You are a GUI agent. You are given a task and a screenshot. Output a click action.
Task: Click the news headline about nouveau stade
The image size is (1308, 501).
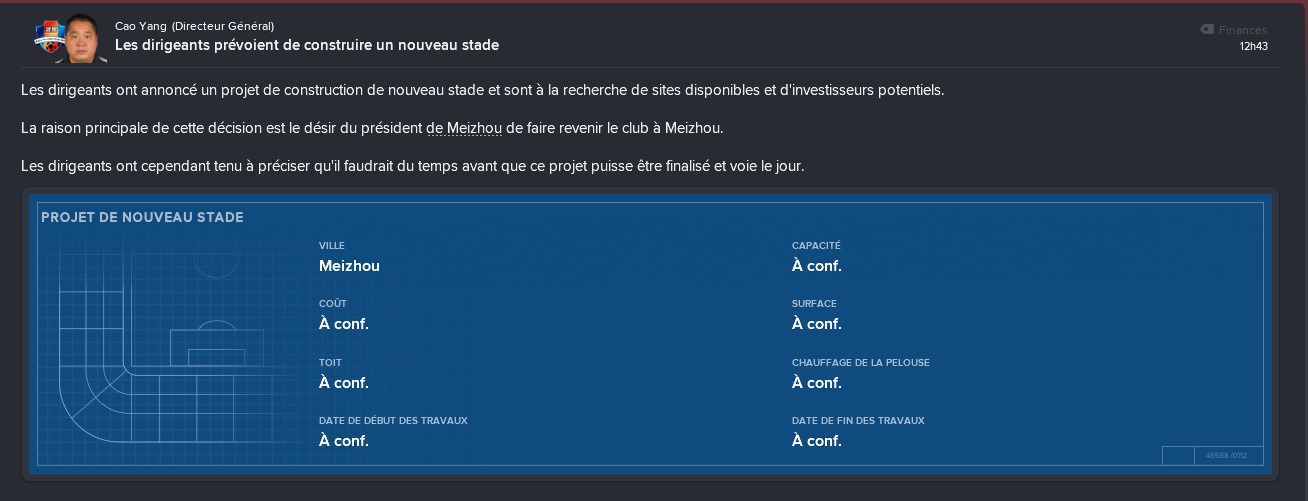(x=307, y=45)
